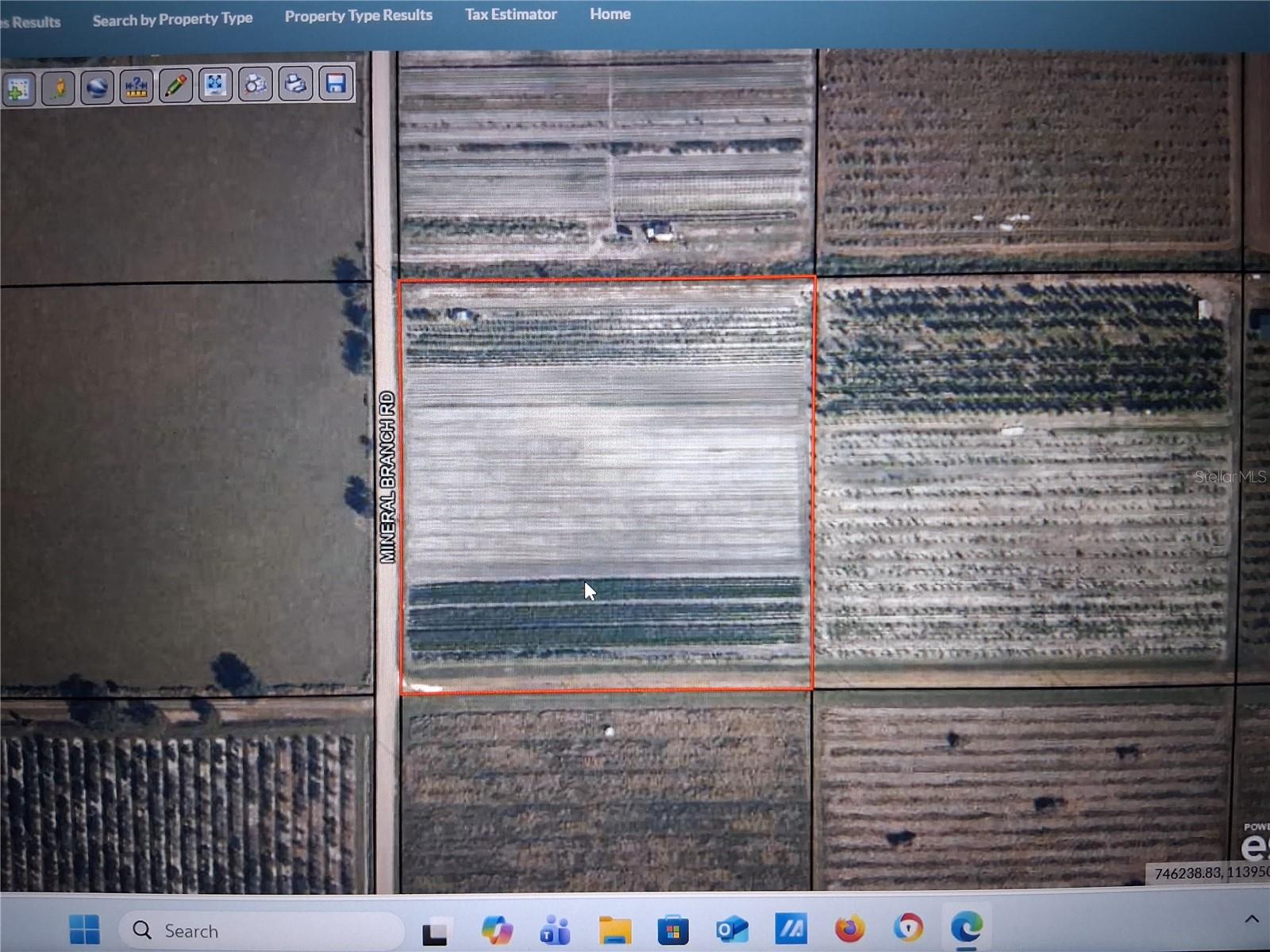Open Search by Property Type tab

(172, 19)
